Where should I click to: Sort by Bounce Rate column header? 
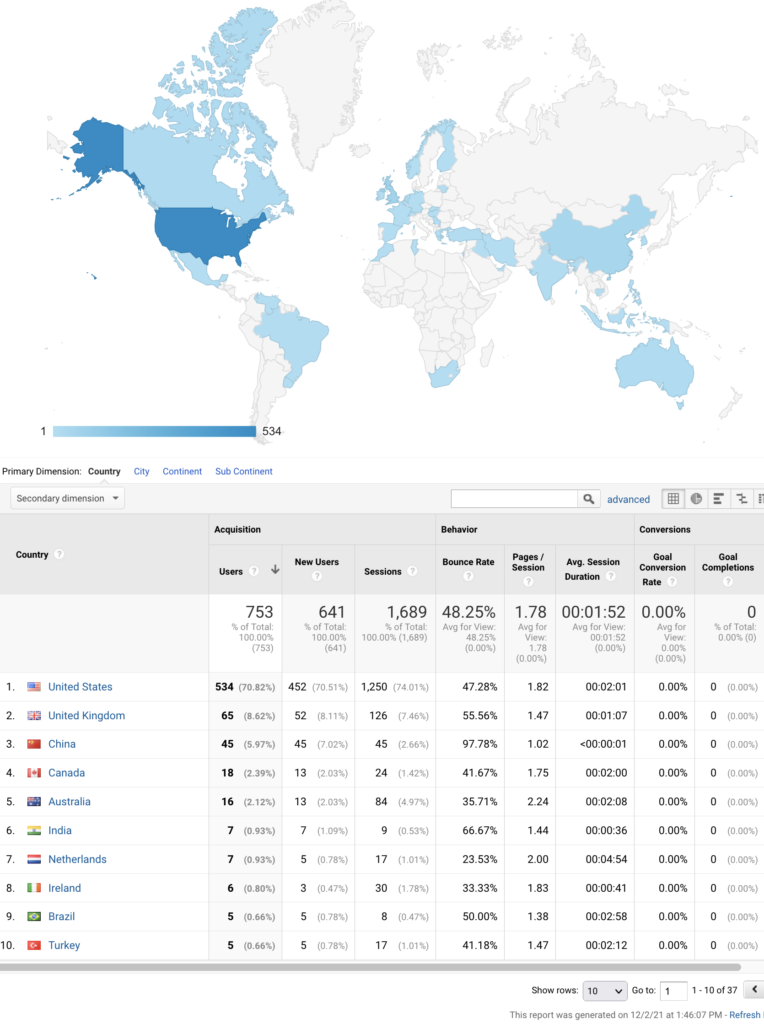[468, 562]
